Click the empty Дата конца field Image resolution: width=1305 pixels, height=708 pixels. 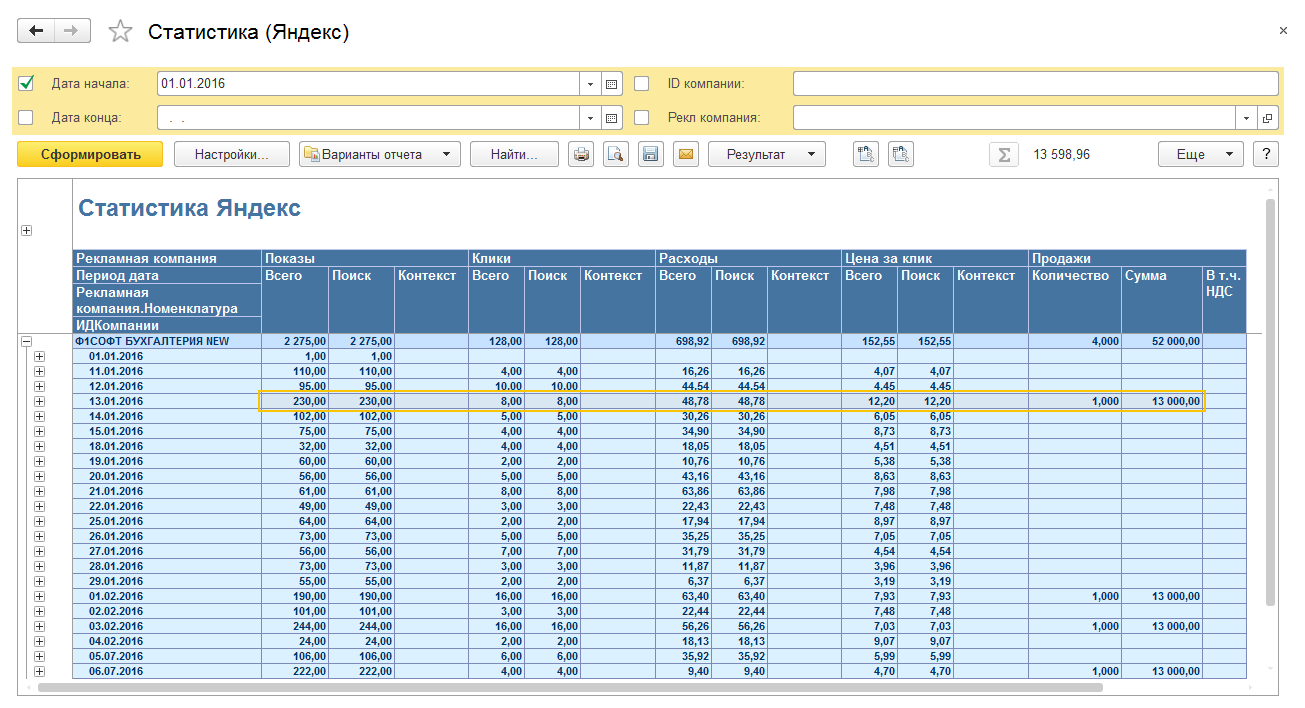369,118
